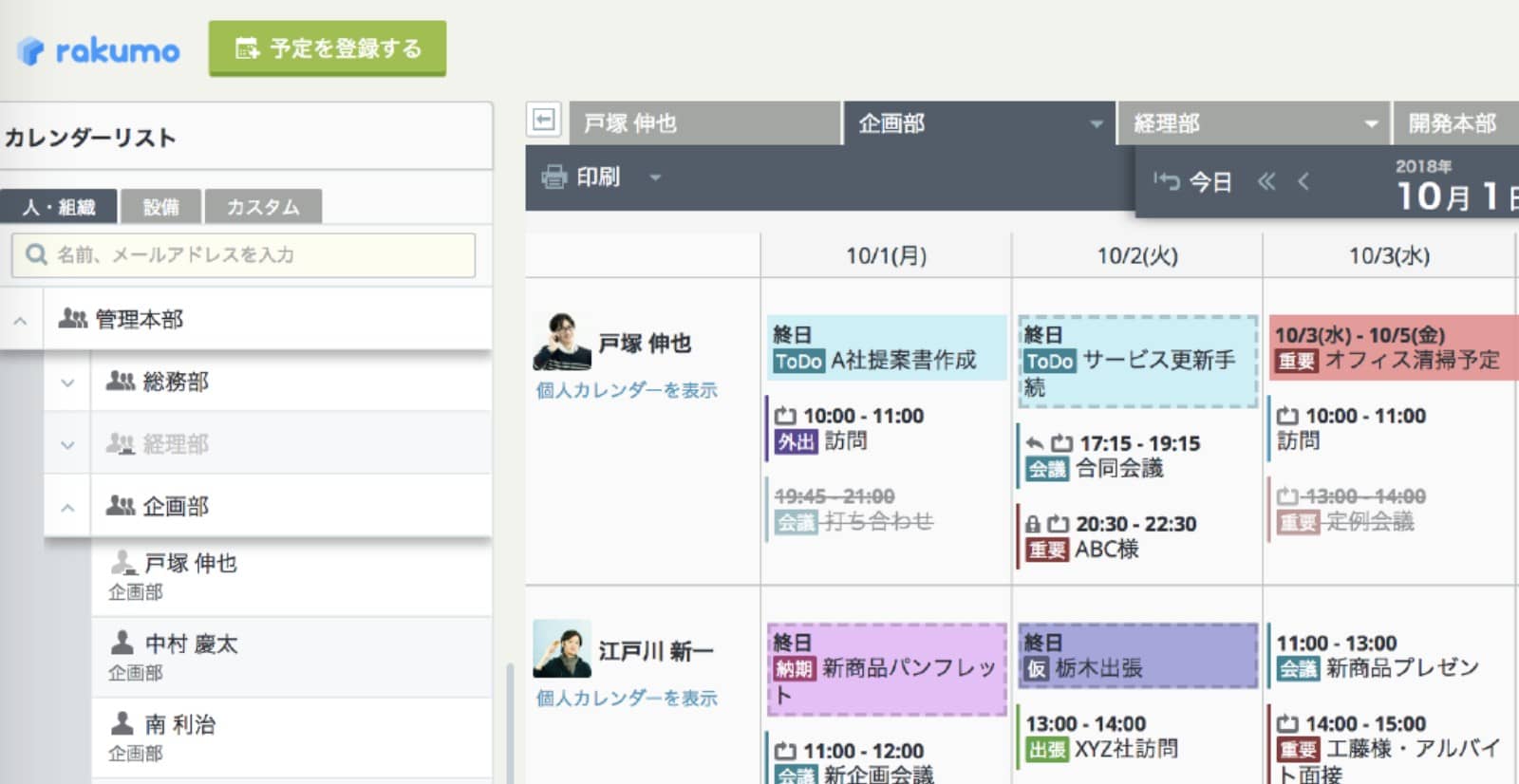Select 管理本部 in the calendar list
This screenshot has height=784, width=1519.
(x=268, y=319)
